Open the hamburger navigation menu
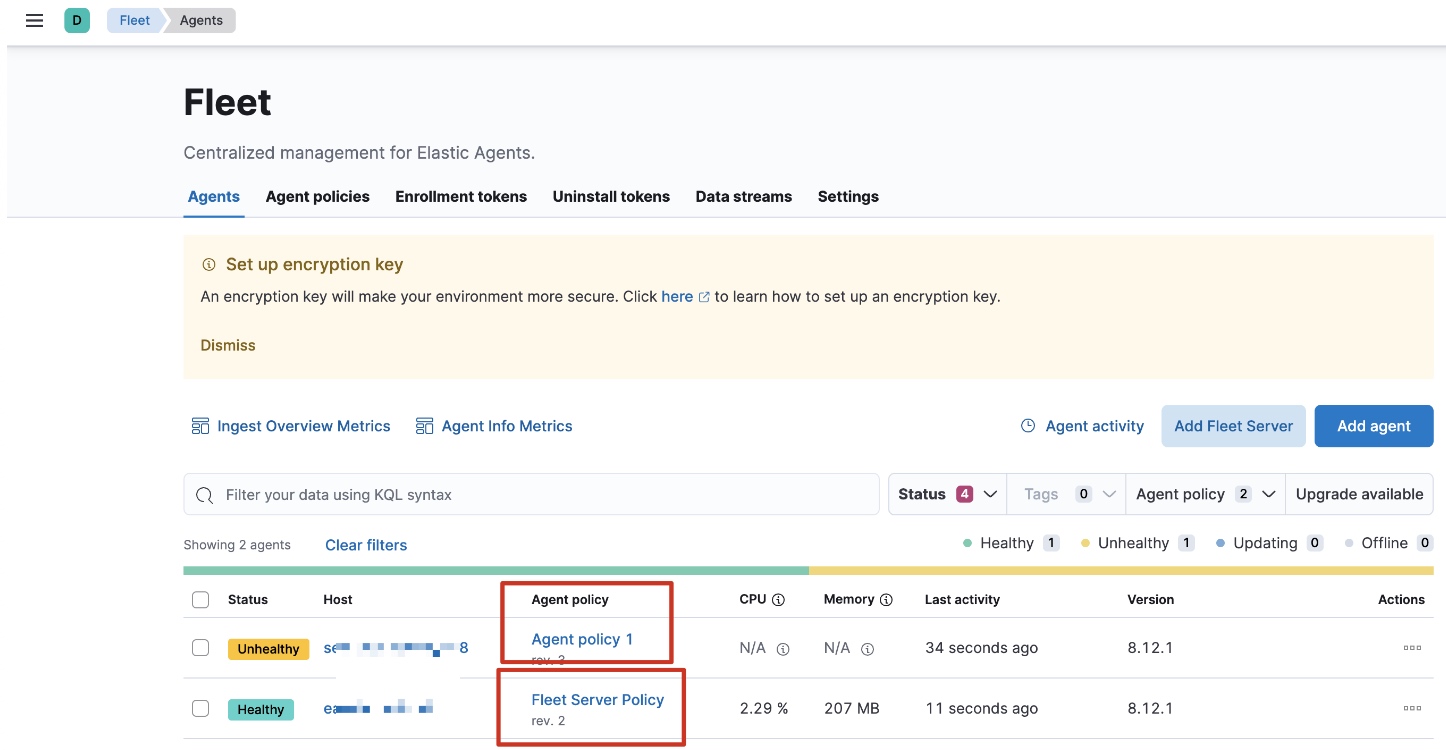Screen dimensions: 1446x750 (x=34, y=20)
